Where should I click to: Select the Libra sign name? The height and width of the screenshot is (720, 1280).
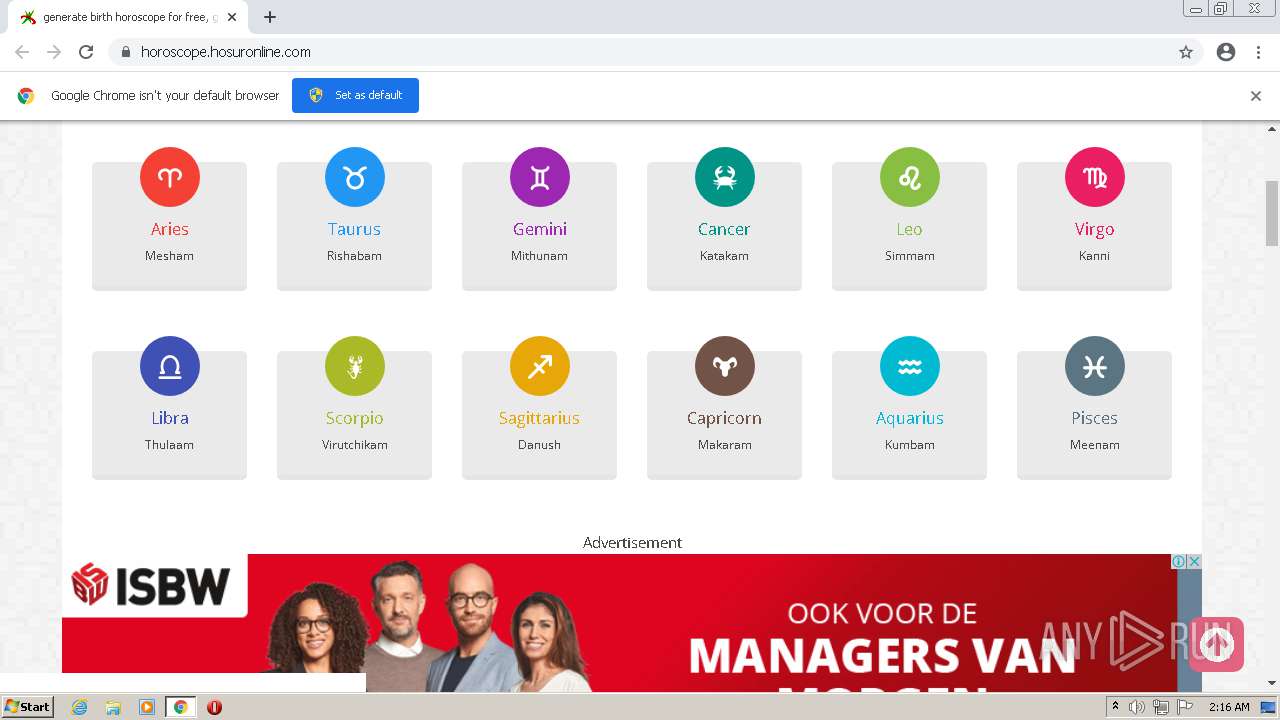[x=170, y=418]
